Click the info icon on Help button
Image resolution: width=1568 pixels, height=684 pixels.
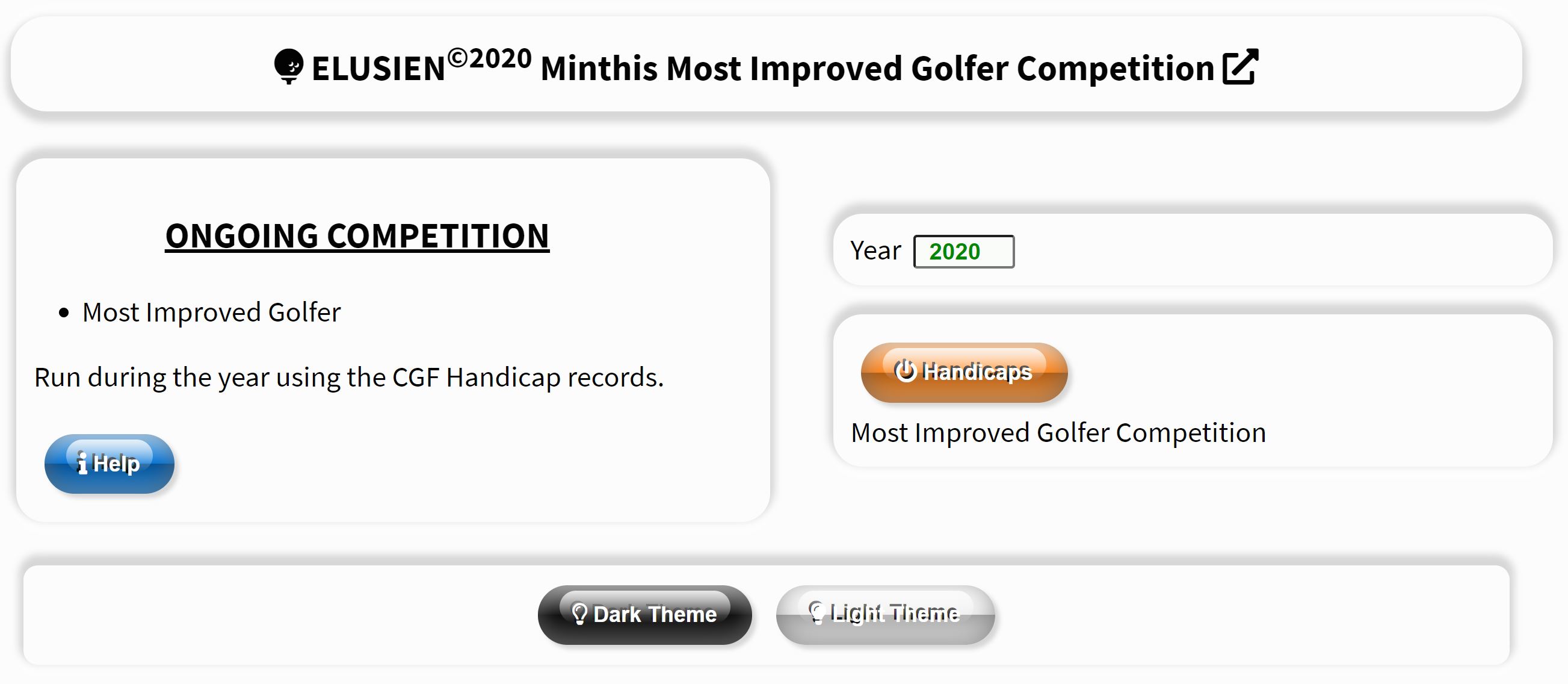pos(82,464)
